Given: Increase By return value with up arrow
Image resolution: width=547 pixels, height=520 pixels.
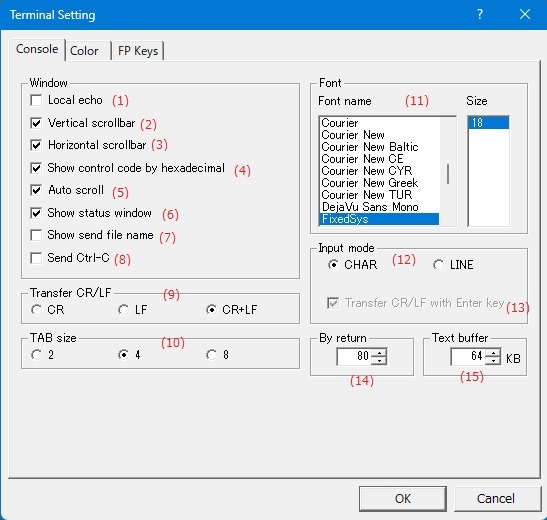Looking at the screenshot, I should (x=379, y=352).
